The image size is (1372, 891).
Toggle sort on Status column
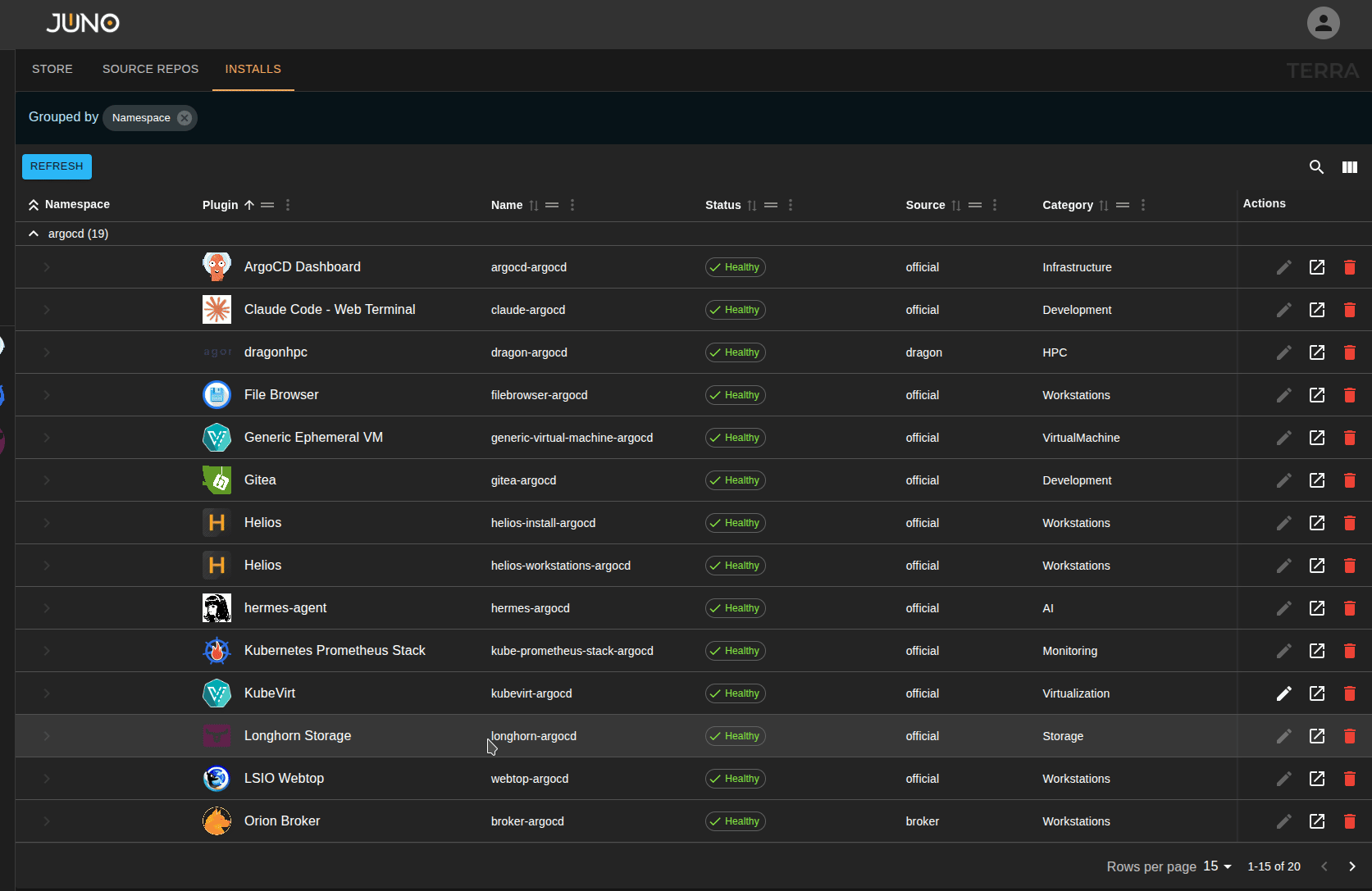752,205
